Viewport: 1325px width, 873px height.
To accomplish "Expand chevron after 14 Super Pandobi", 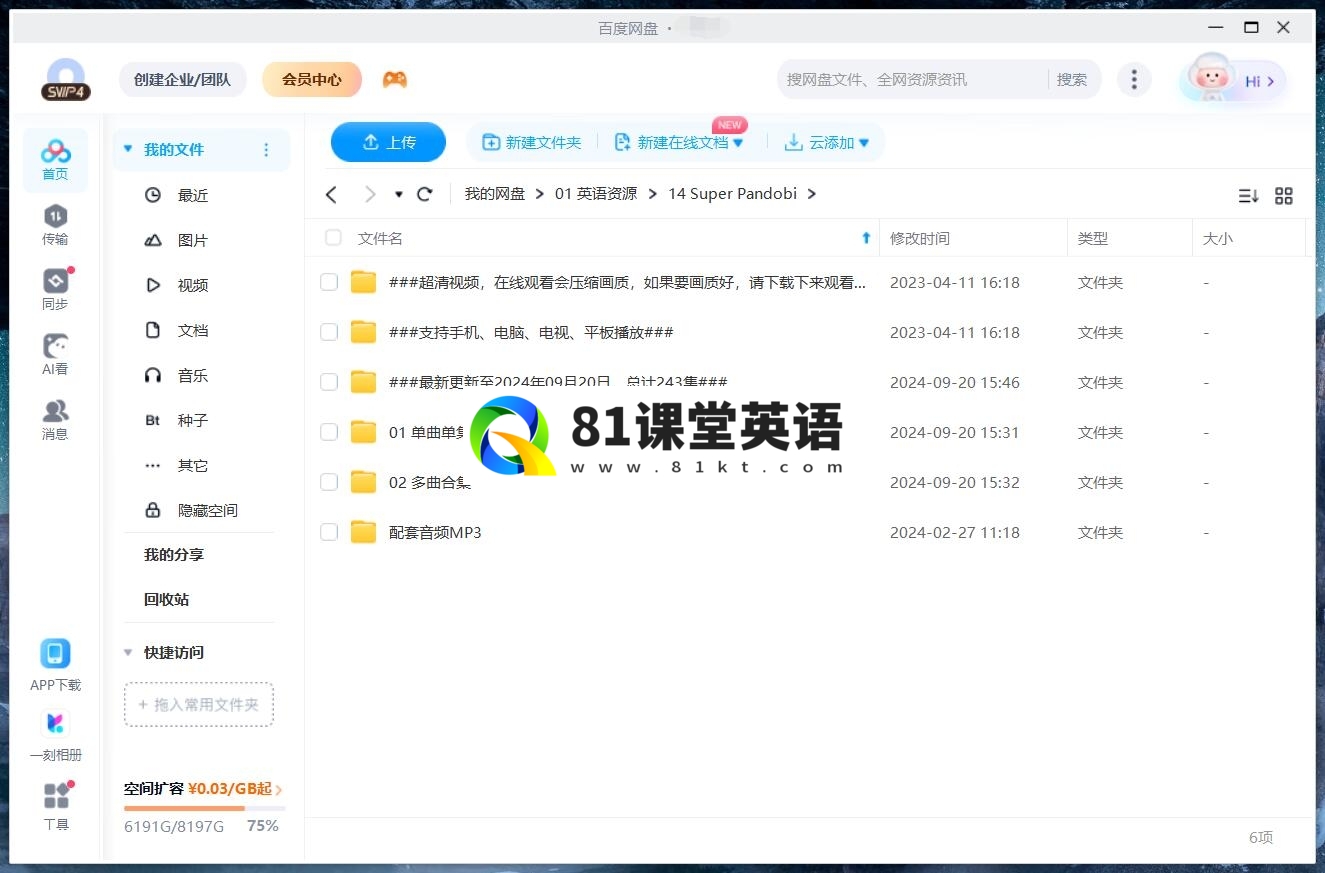I will pyautogui.click(x=812, y=194).
